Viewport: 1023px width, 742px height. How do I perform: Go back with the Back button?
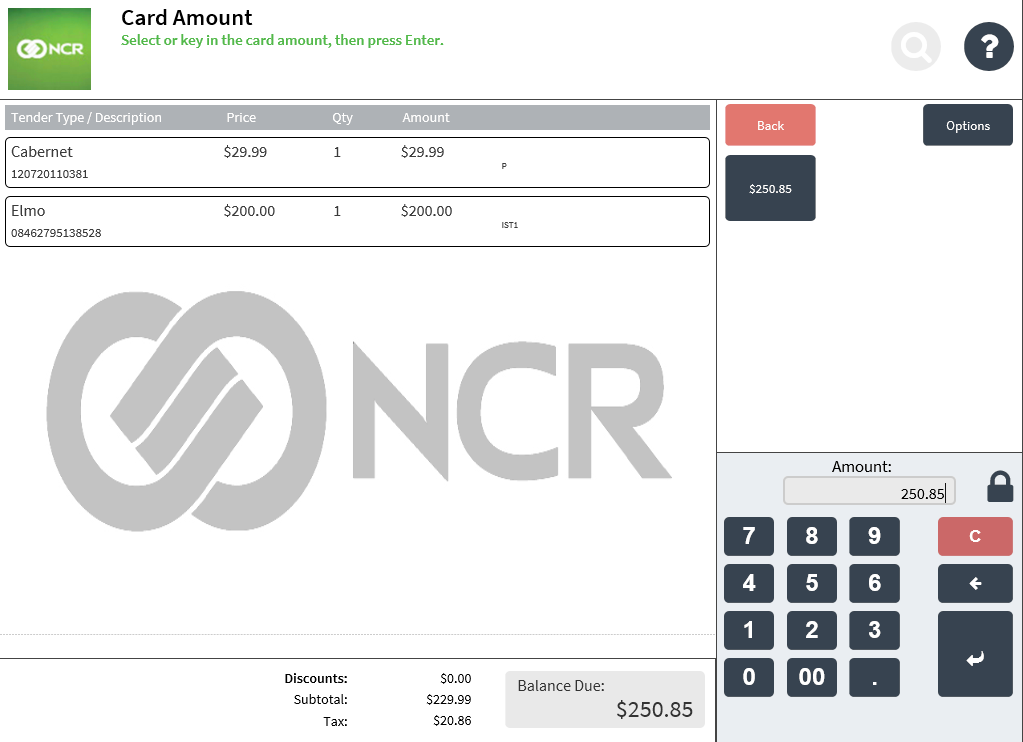tap(770, 125)
